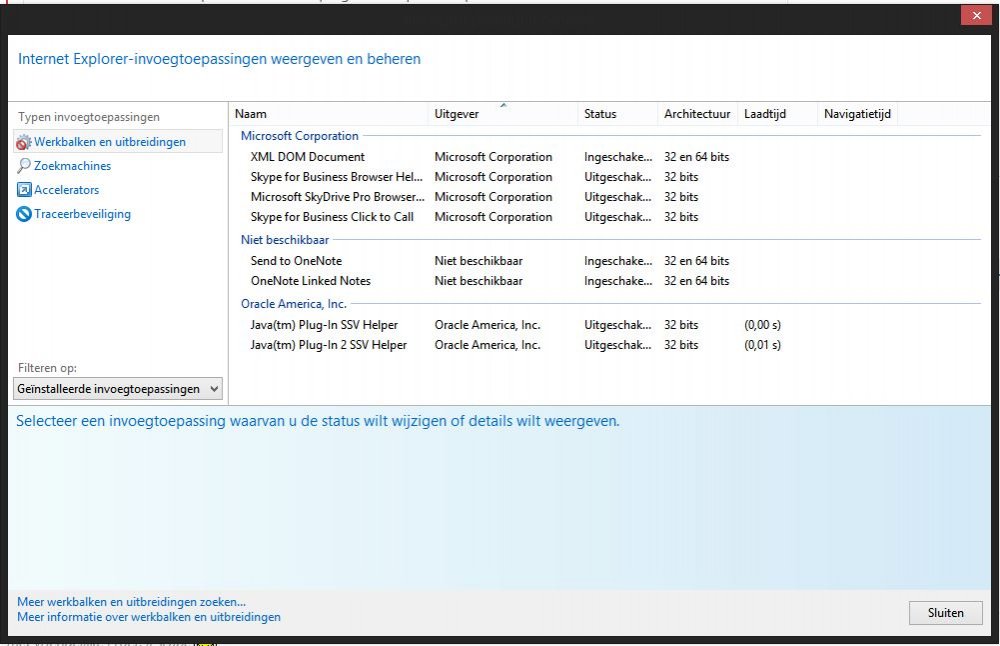Select Java(tm) Plug-In 2 SSV Helper
The width and height of the screenshot is (1000, 646).
(328, 345)
